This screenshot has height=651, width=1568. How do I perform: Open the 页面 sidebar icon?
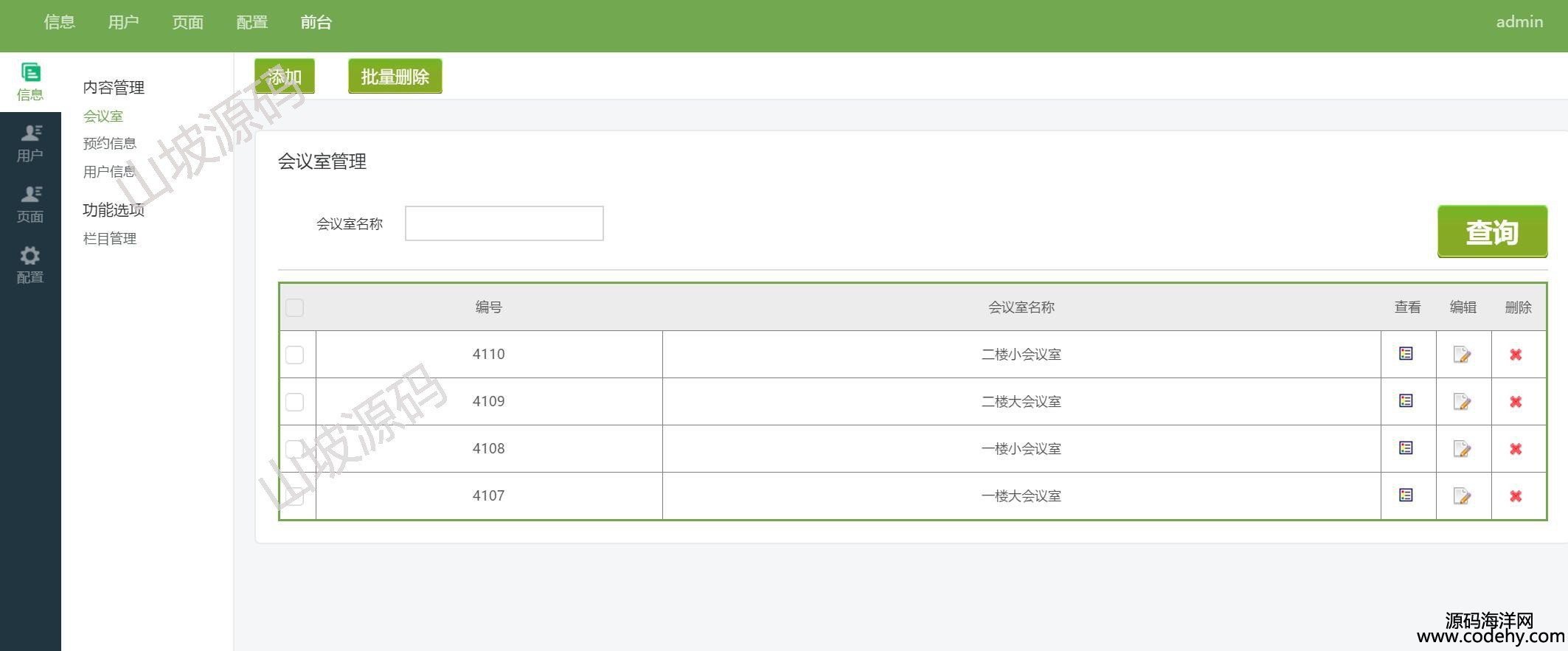coord(30,204)
